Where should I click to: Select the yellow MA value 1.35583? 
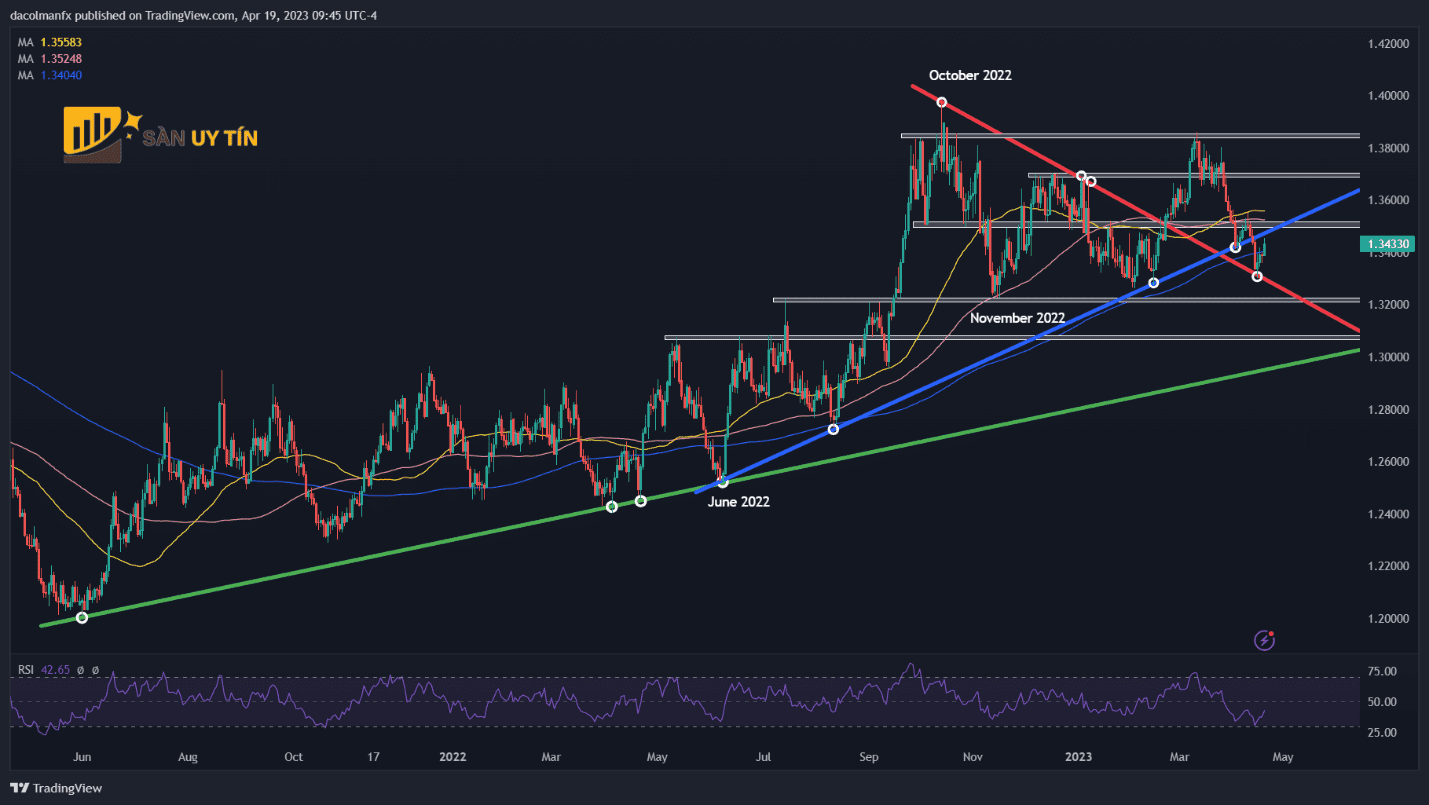point(61,43)
